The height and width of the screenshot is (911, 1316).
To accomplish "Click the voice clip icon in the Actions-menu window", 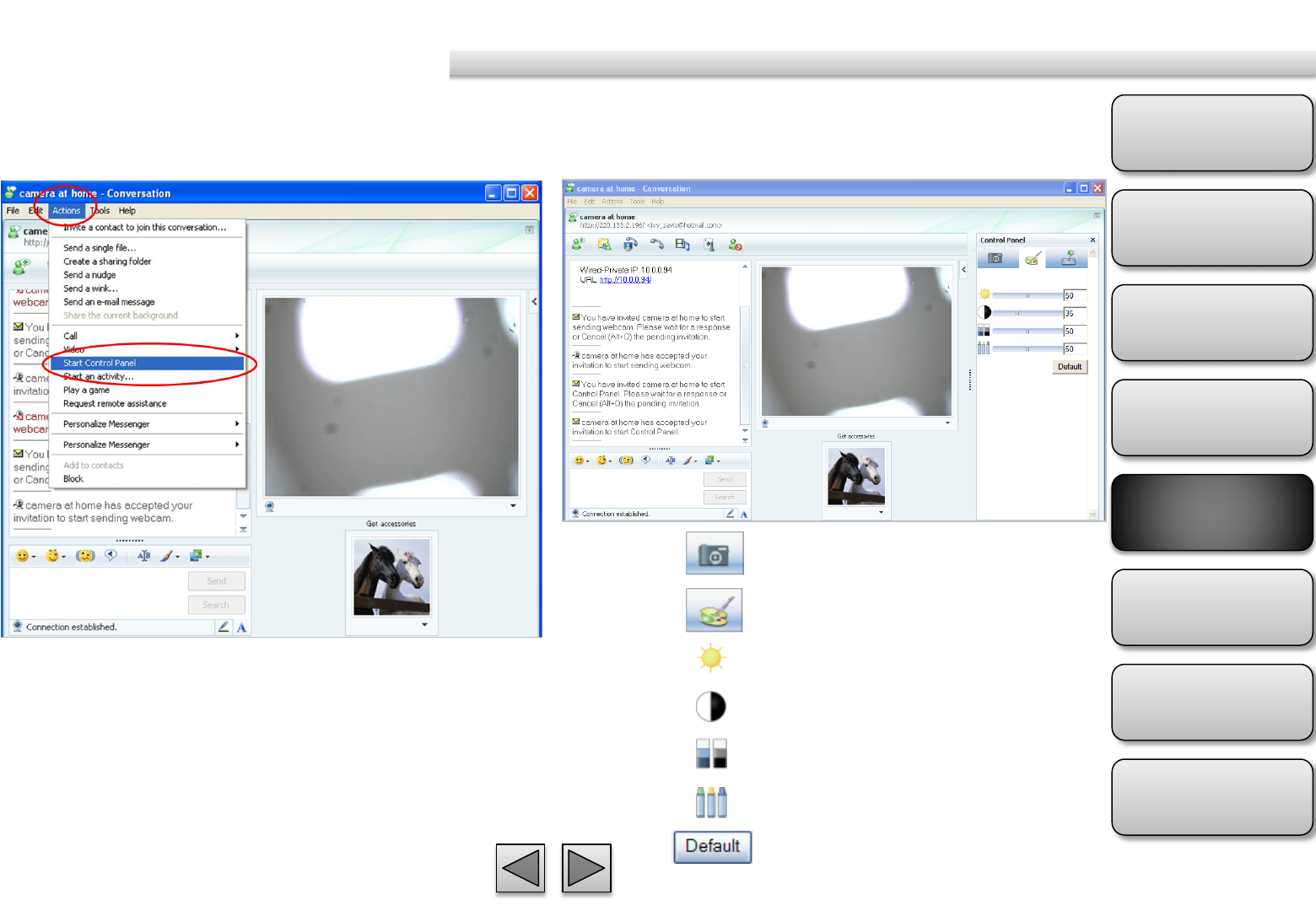I will pyautogui.click(x=111, y=556).
